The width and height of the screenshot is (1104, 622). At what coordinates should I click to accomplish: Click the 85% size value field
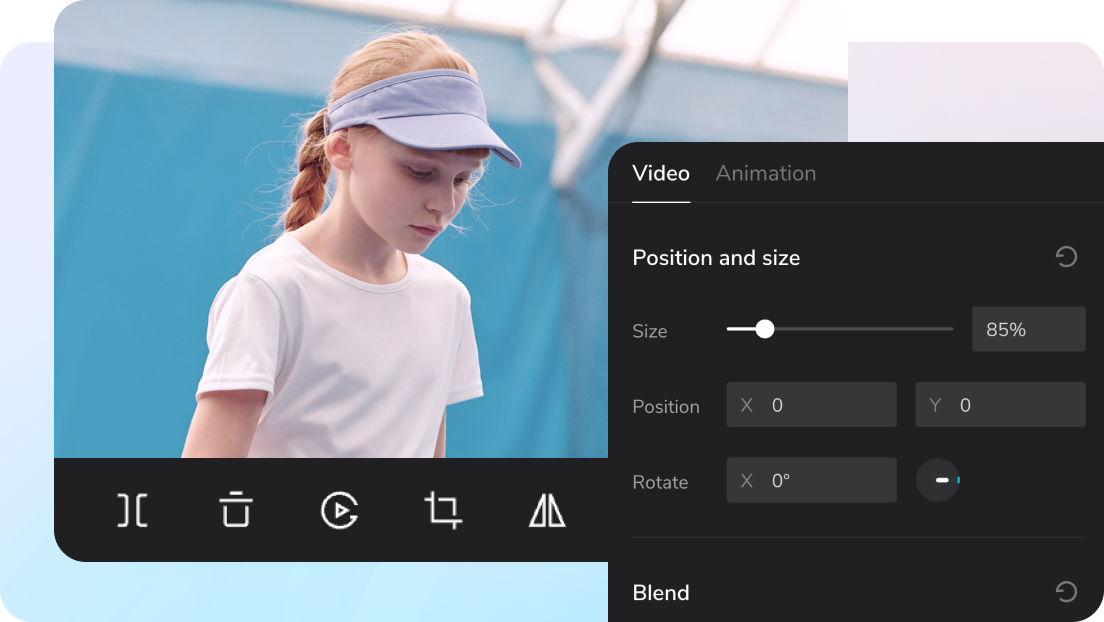pos(1028,329)
